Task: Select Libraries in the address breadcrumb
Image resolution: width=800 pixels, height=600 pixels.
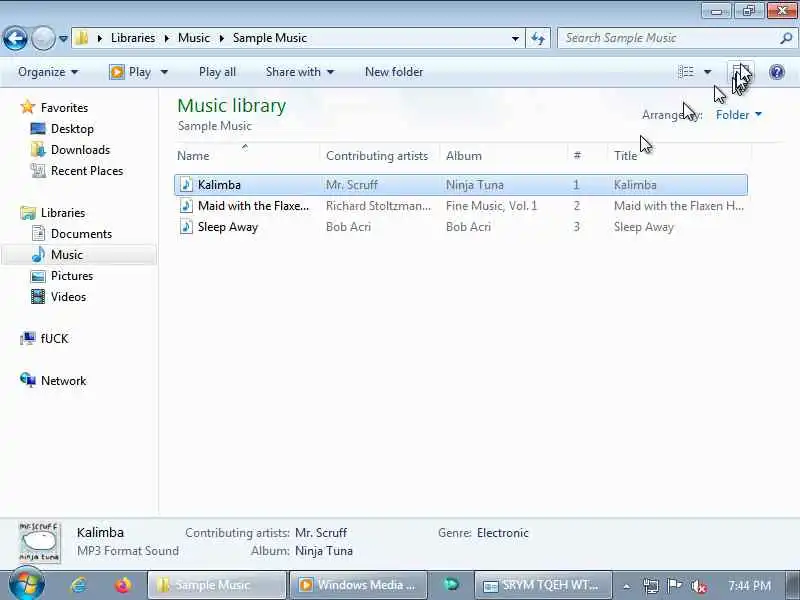Action: (133, 38)
